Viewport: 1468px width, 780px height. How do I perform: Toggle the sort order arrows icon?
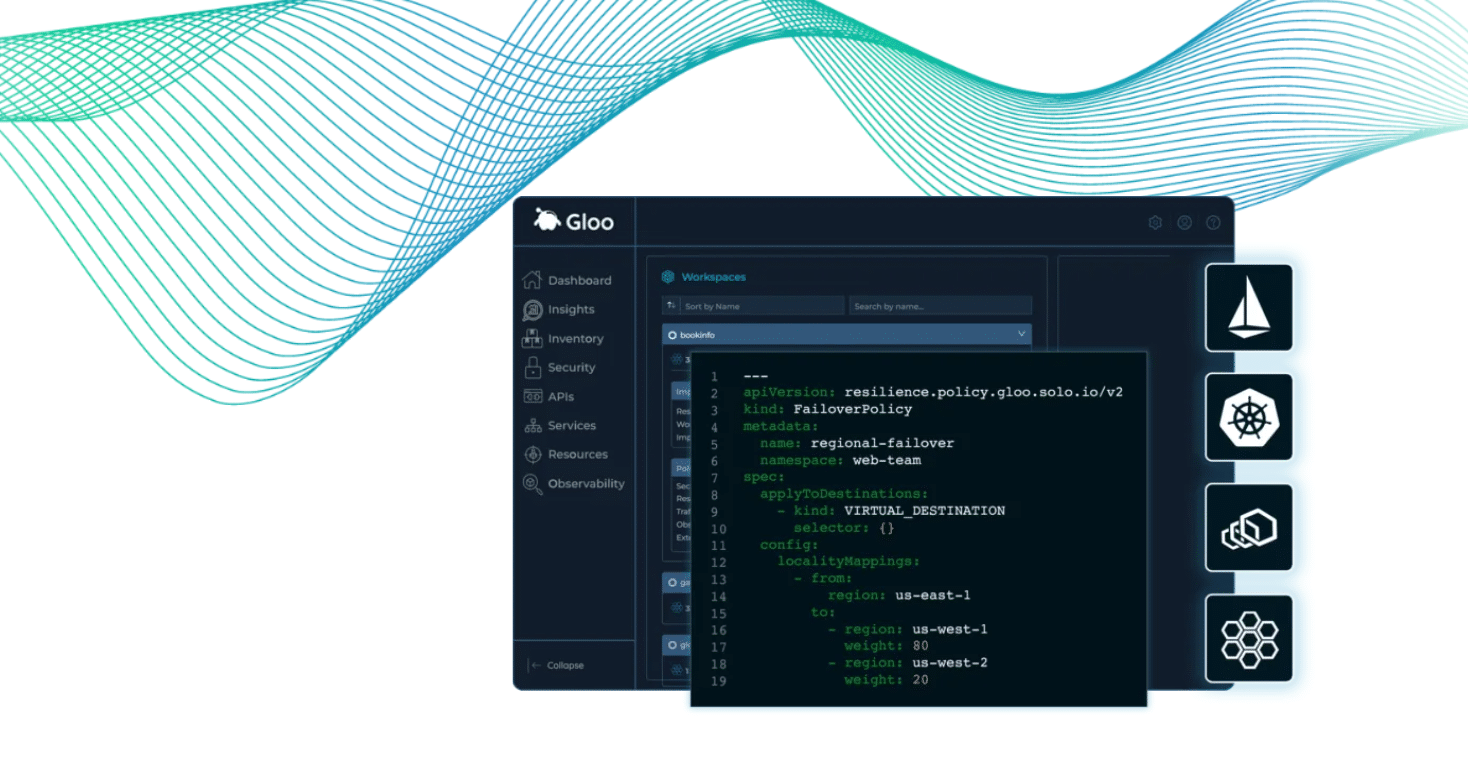pos(671,306)
